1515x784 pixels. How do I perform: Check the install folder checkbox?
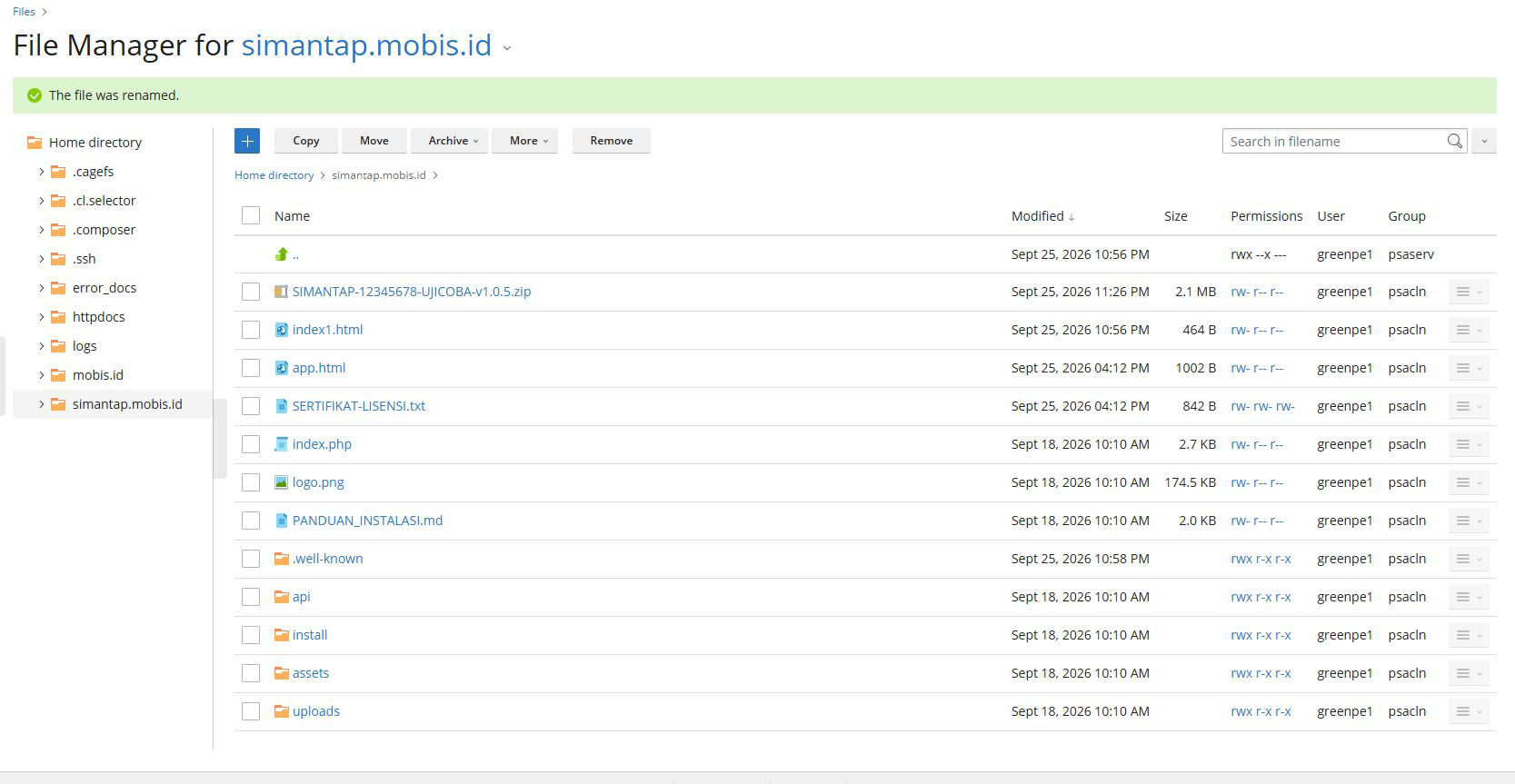251,635
